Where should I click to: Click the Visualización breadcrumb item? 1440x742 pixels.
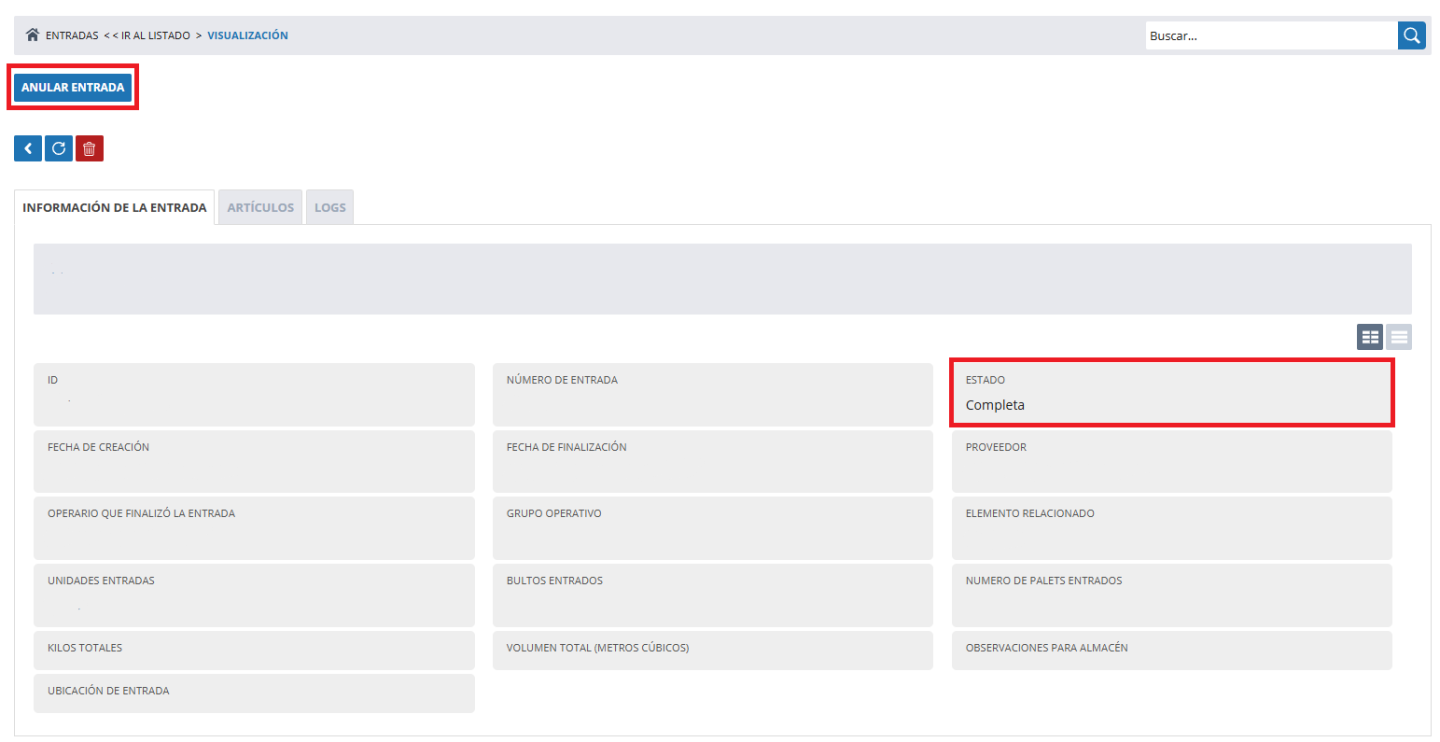point(247,35)
